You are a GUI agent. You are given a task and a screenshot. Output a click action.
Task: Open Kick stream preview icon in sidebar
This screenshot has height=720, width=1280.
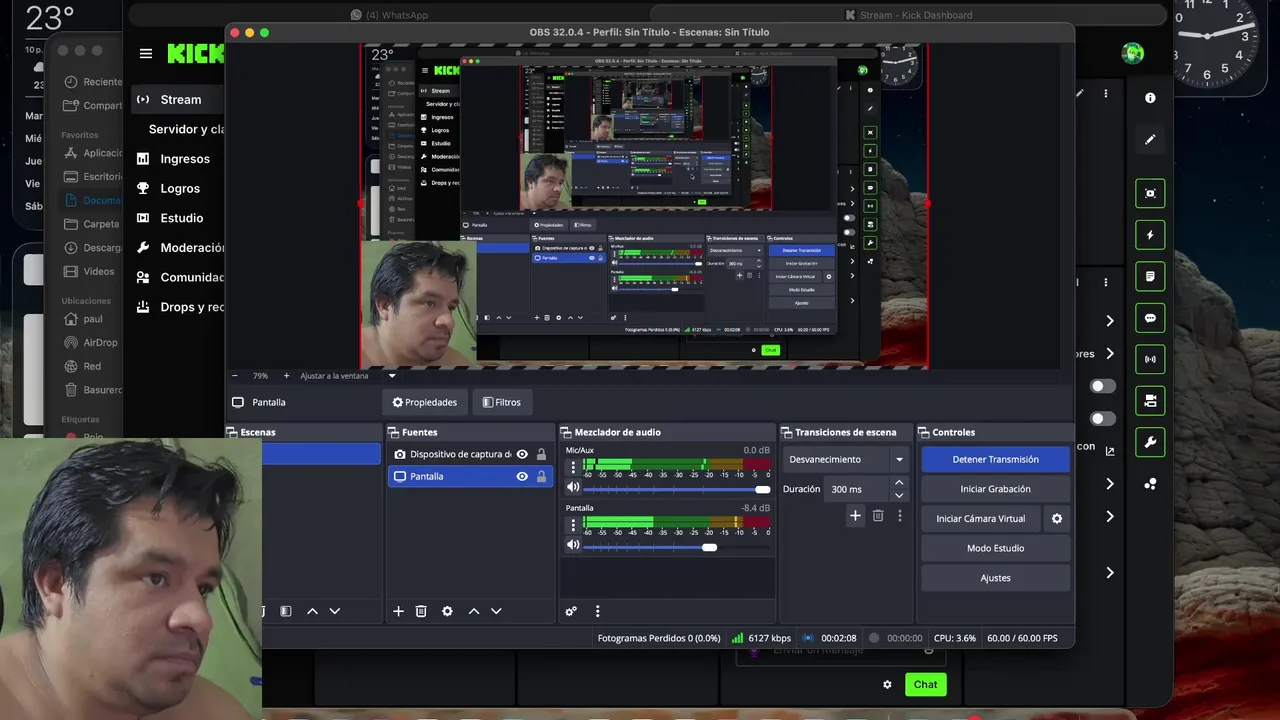pos(1150,194)
